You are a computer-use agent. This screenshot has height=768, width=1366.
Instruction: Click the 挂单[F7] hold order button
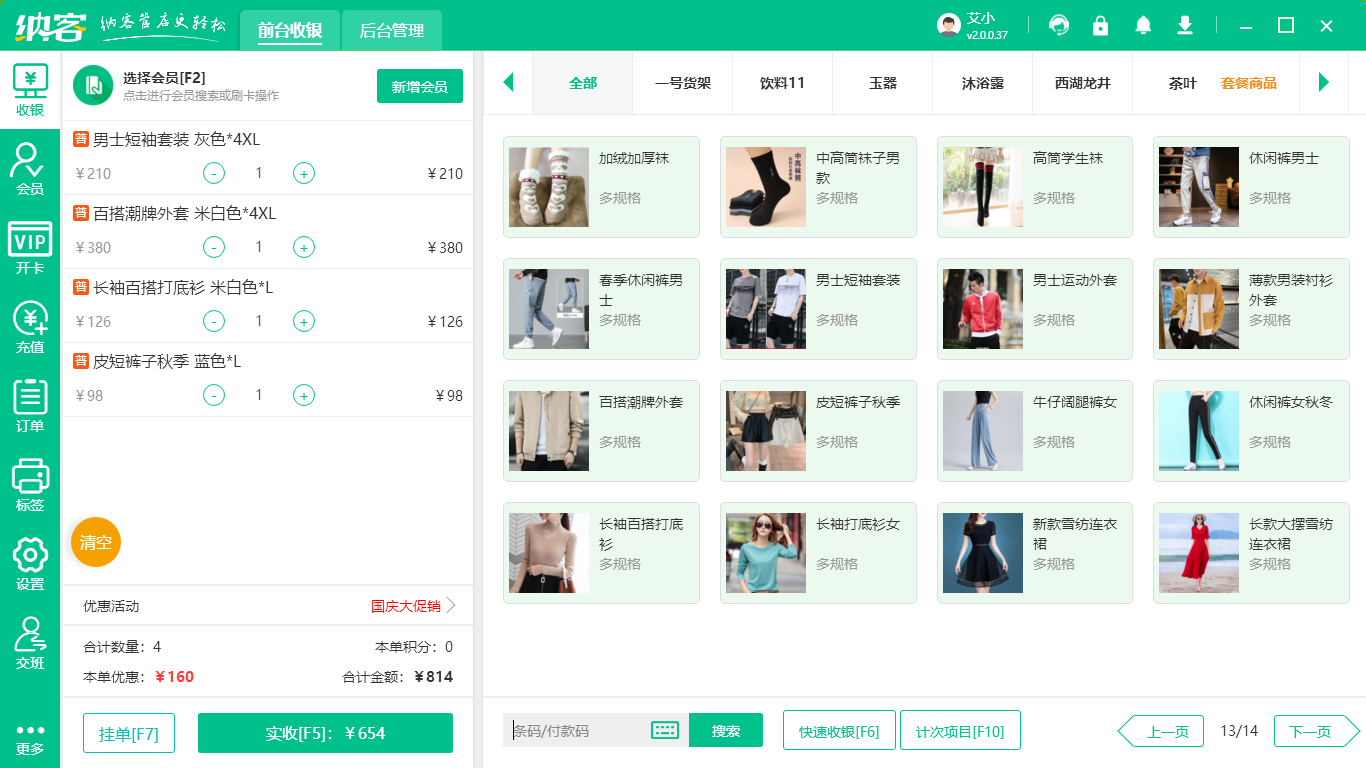tap(129, 733)
